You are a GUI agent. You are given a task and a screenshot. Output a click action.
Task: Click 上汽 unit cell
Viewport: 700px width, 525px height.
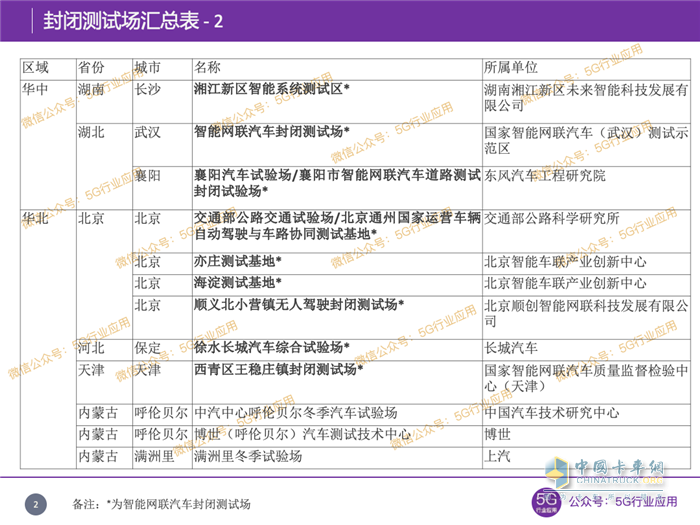point(587,458)
